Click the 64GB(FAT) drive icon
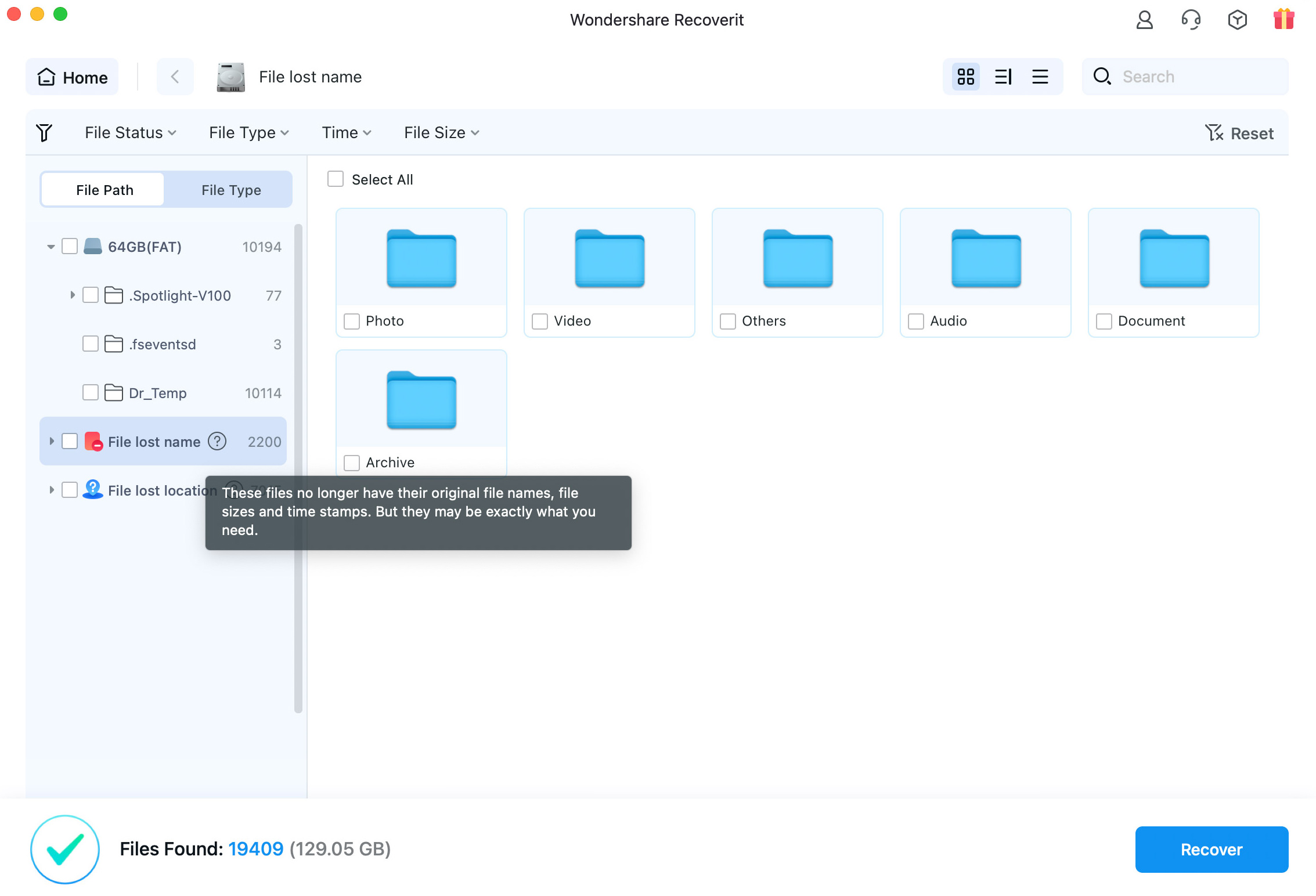 (x=93, y=247)
